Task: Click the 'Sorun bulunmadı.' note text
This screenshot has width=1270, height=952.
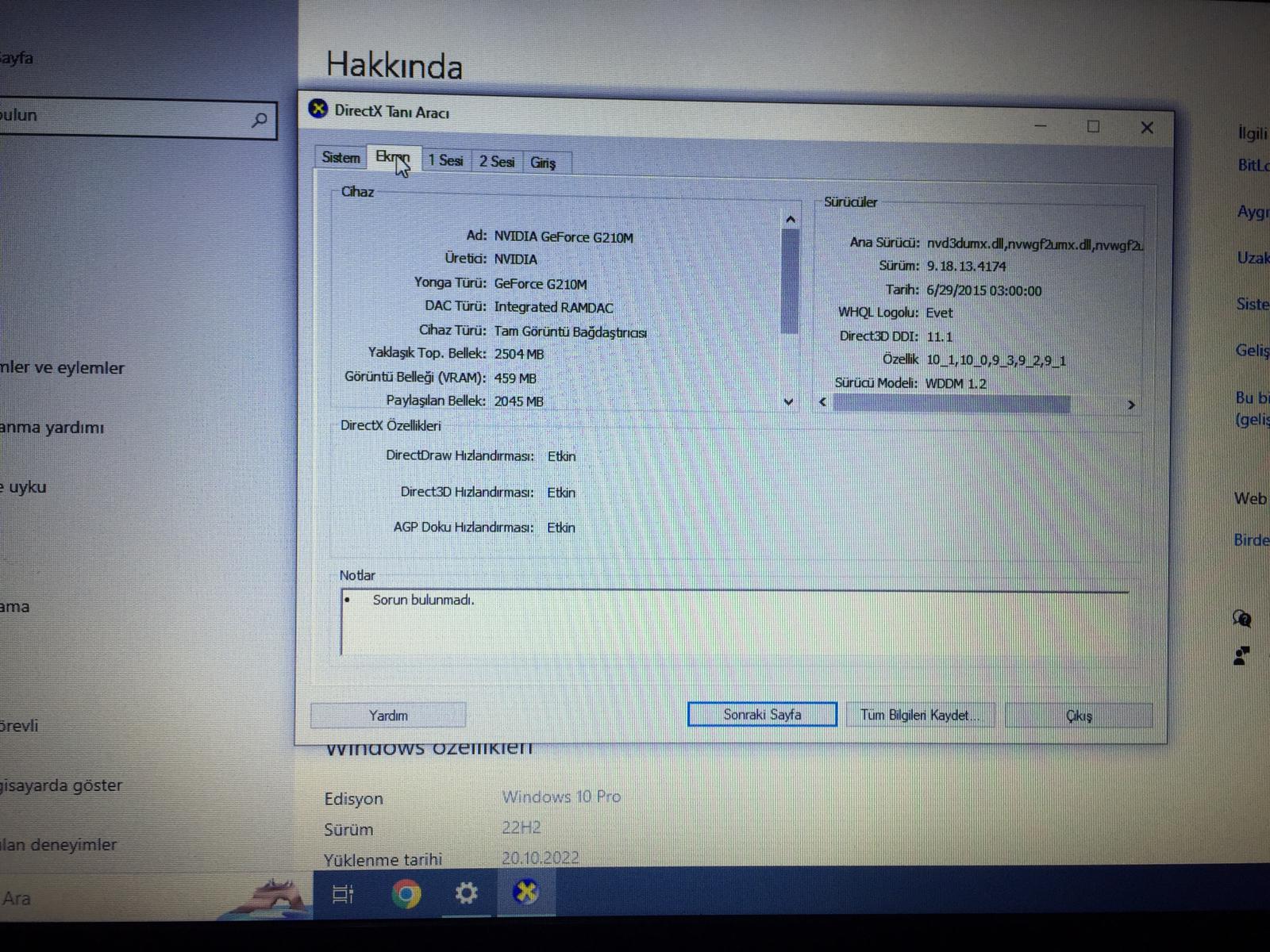Action: click(423, 600)
